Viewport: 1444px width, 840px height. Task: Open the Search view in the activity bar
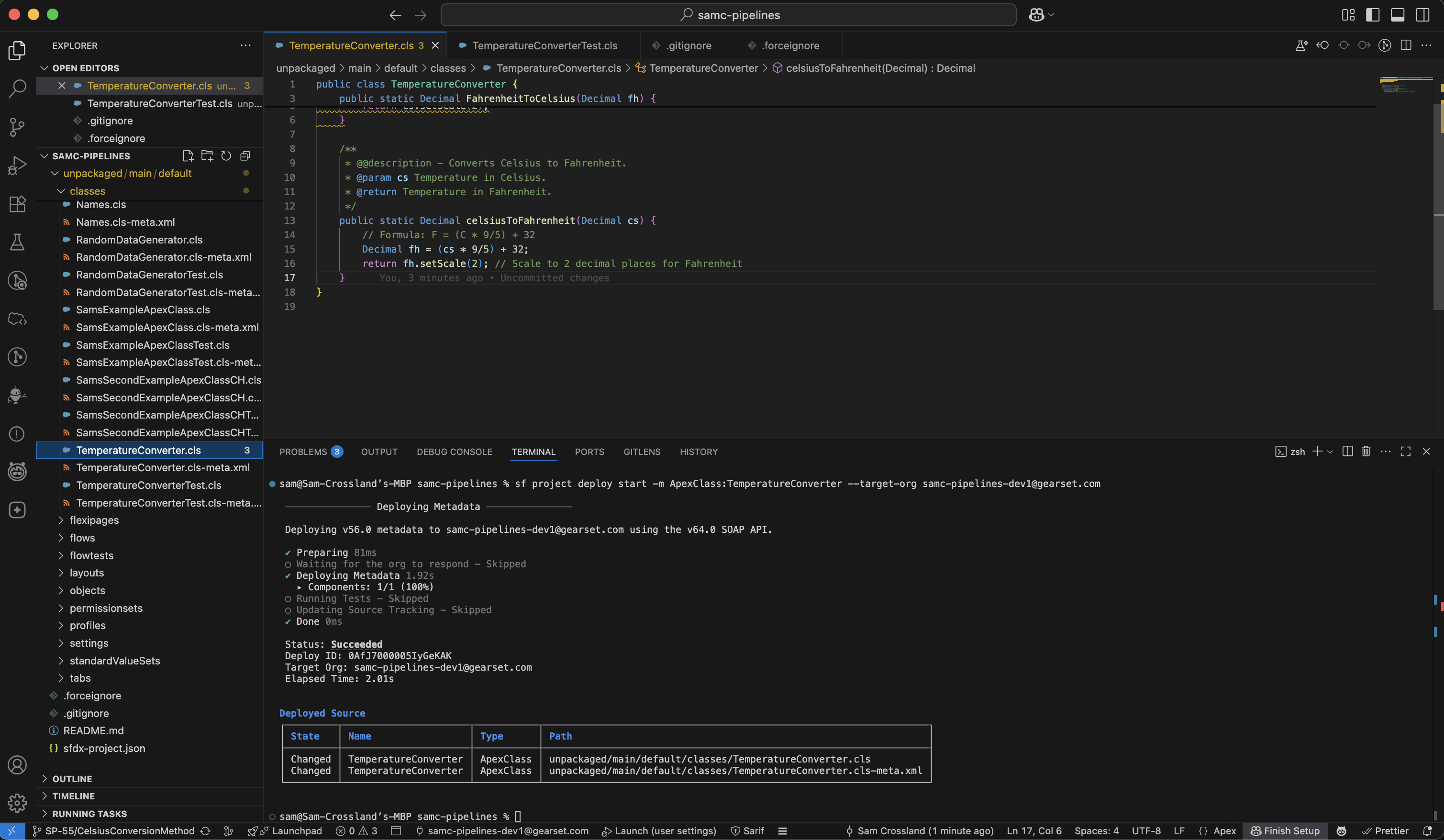point(17,89)
